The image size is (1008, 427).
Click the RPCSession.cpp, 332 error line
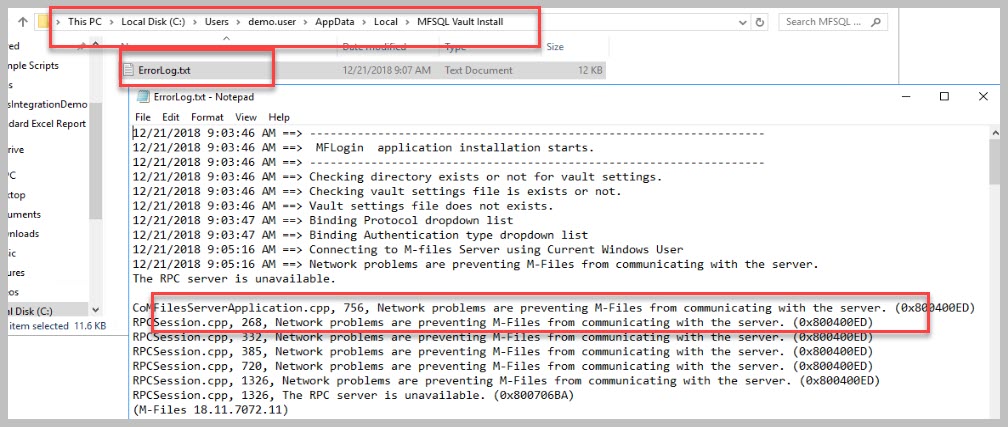pos(503,337)
